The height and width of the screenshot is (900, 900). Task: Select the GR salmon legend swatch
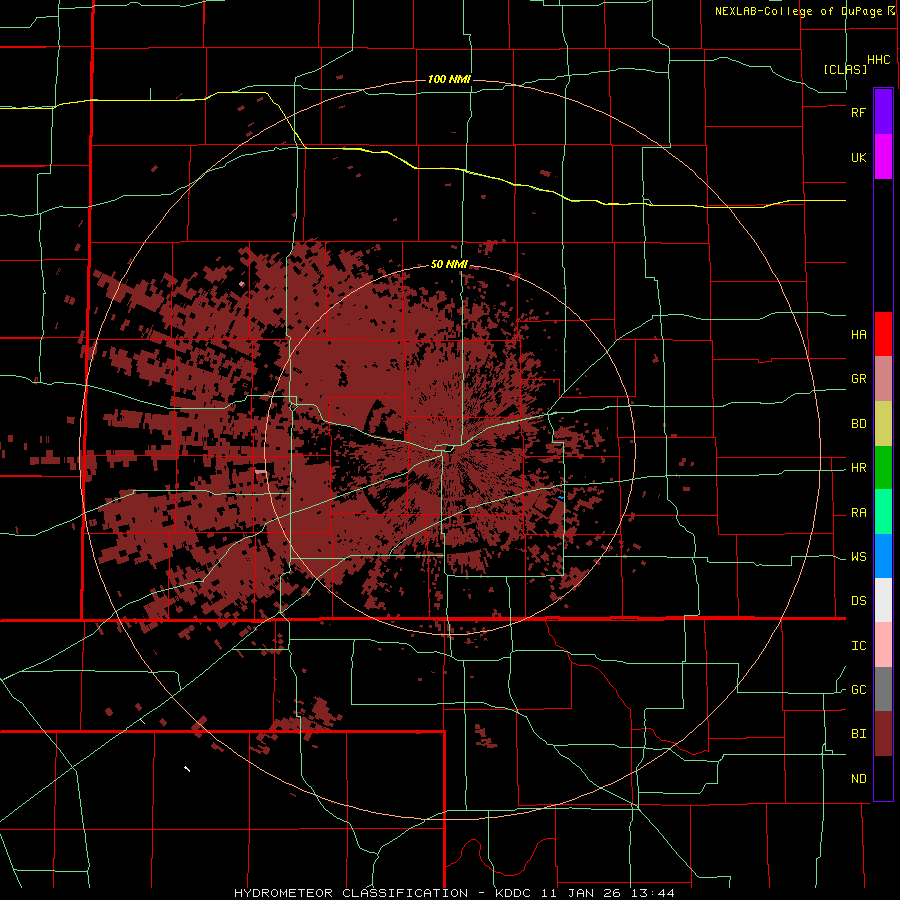click(x=883, y=379)
